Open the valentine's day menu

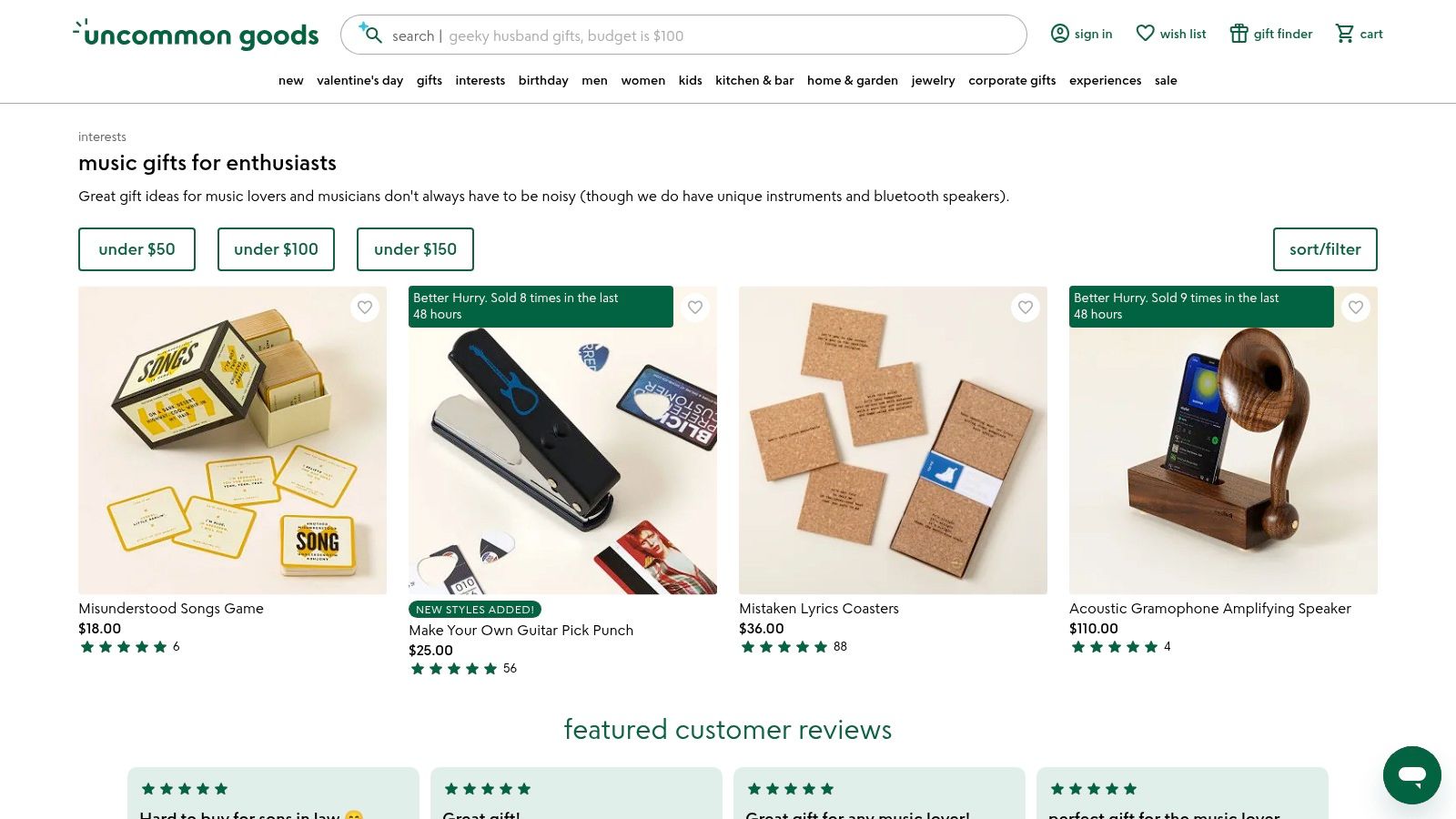tap(360, 80)
